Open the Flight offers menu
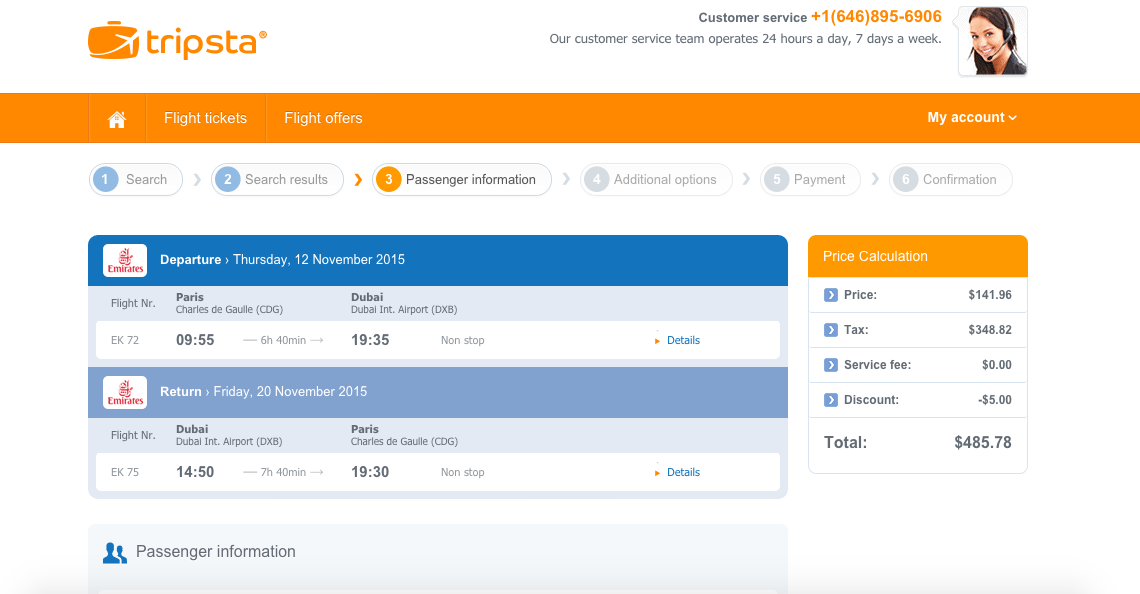The image size is (1140, 594). click(x=323, y=119)
